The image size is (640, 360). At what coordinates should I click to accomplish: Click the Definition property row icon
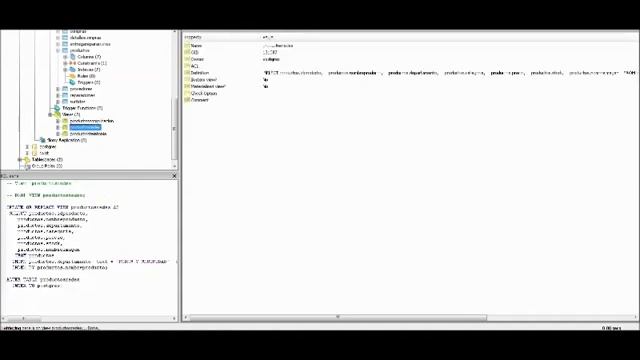(187, 73)
